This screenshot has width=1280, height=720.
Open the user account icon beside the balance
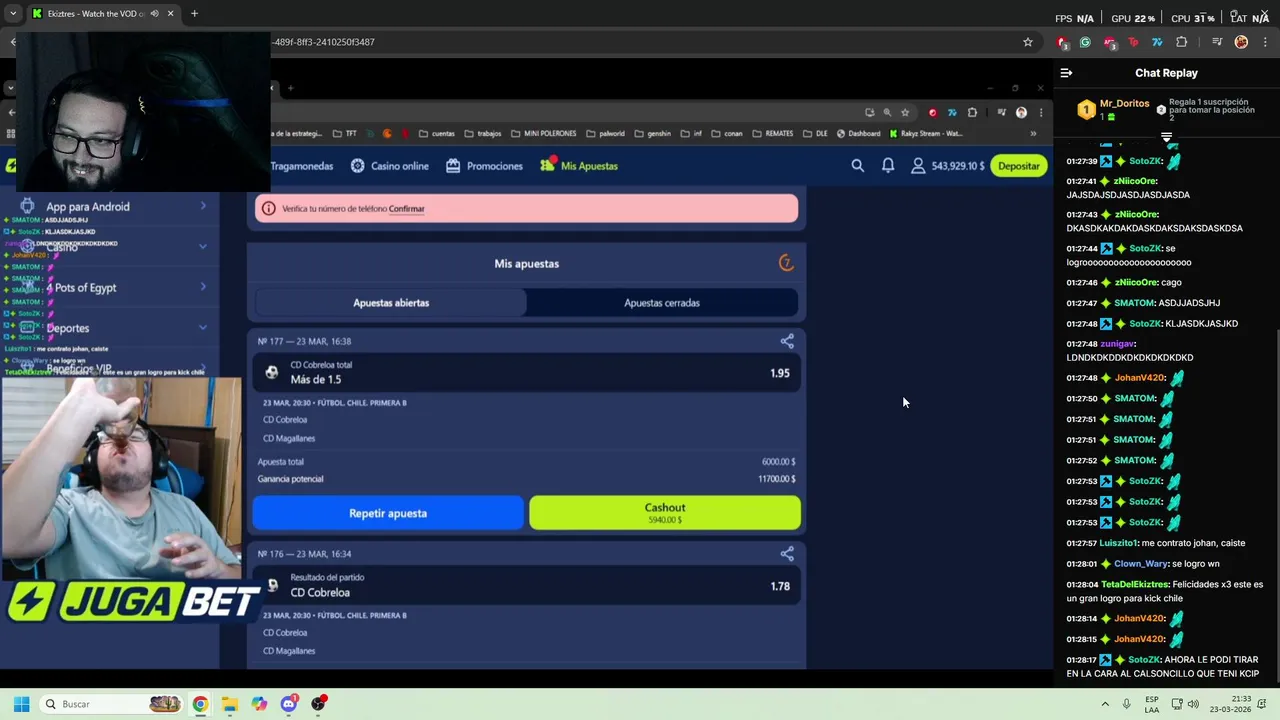coord(918,166)
